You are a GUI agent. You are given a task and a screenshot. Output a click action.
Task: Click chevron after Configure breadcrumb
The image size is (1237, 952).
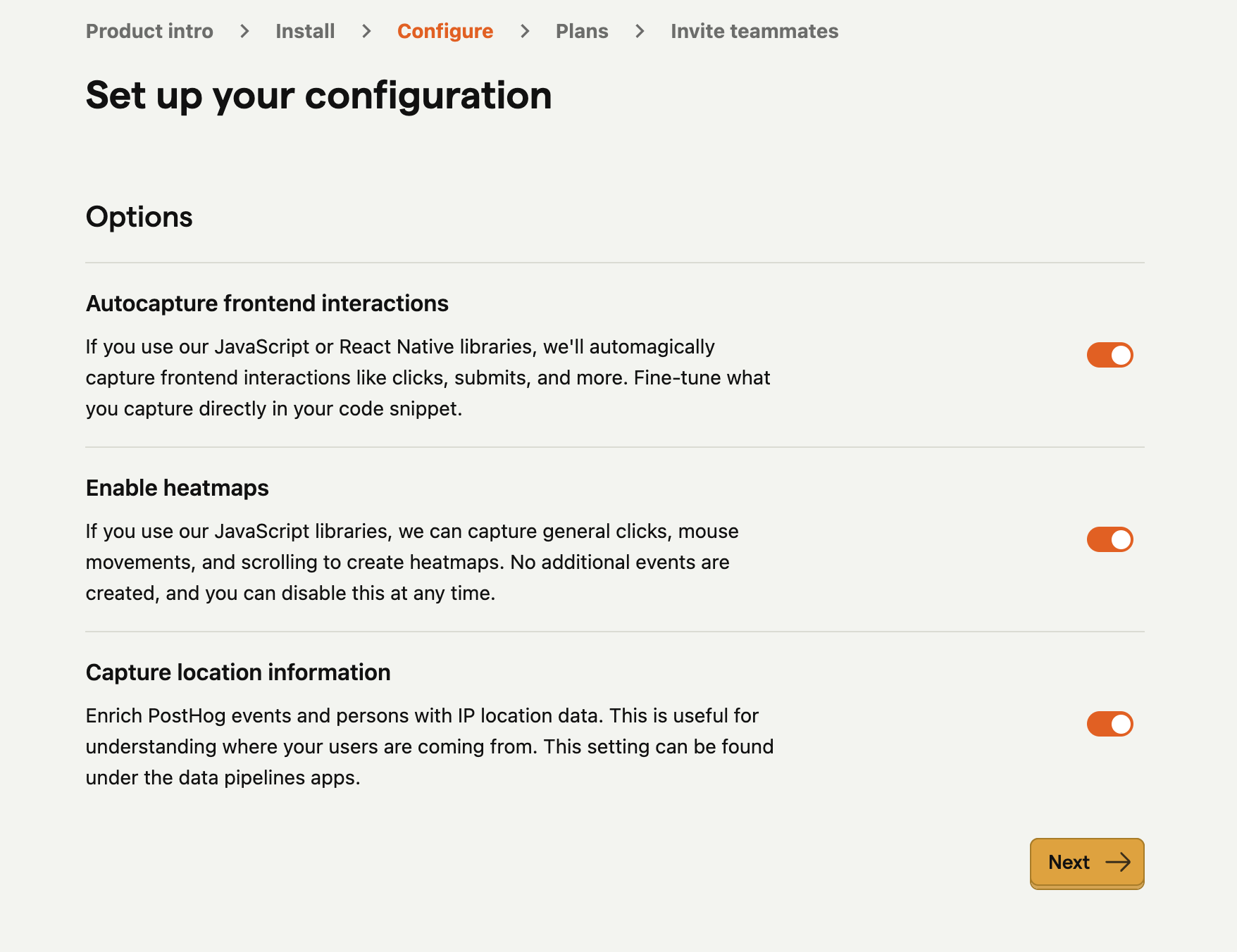[x=525, y=31]
